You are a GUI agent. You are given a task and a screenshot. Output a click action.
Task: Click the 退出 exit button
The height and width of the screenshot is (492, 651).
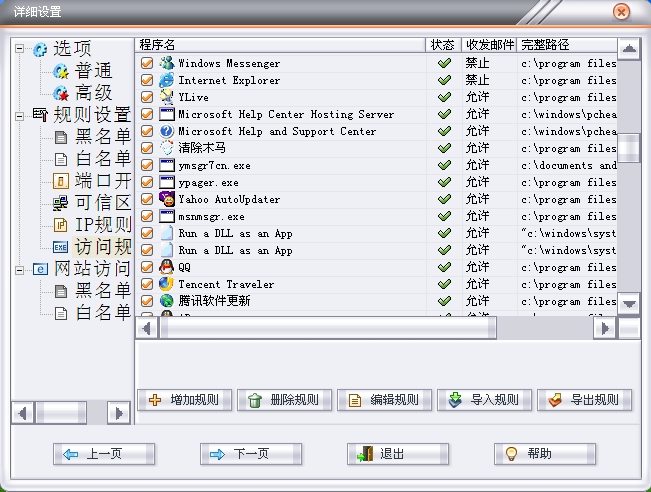click(398, 454)
